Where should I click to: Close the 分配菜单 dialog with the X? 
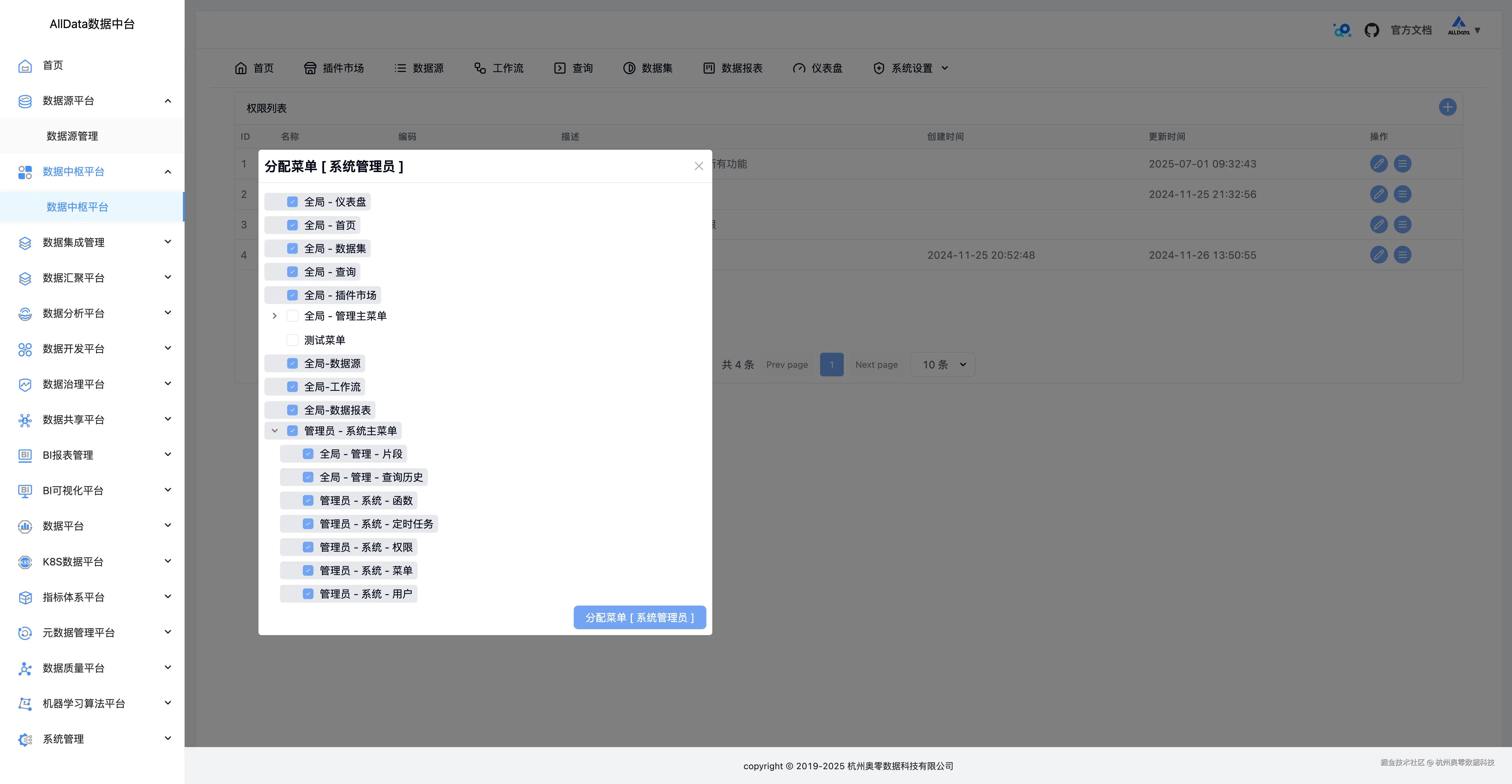point(698,166)
